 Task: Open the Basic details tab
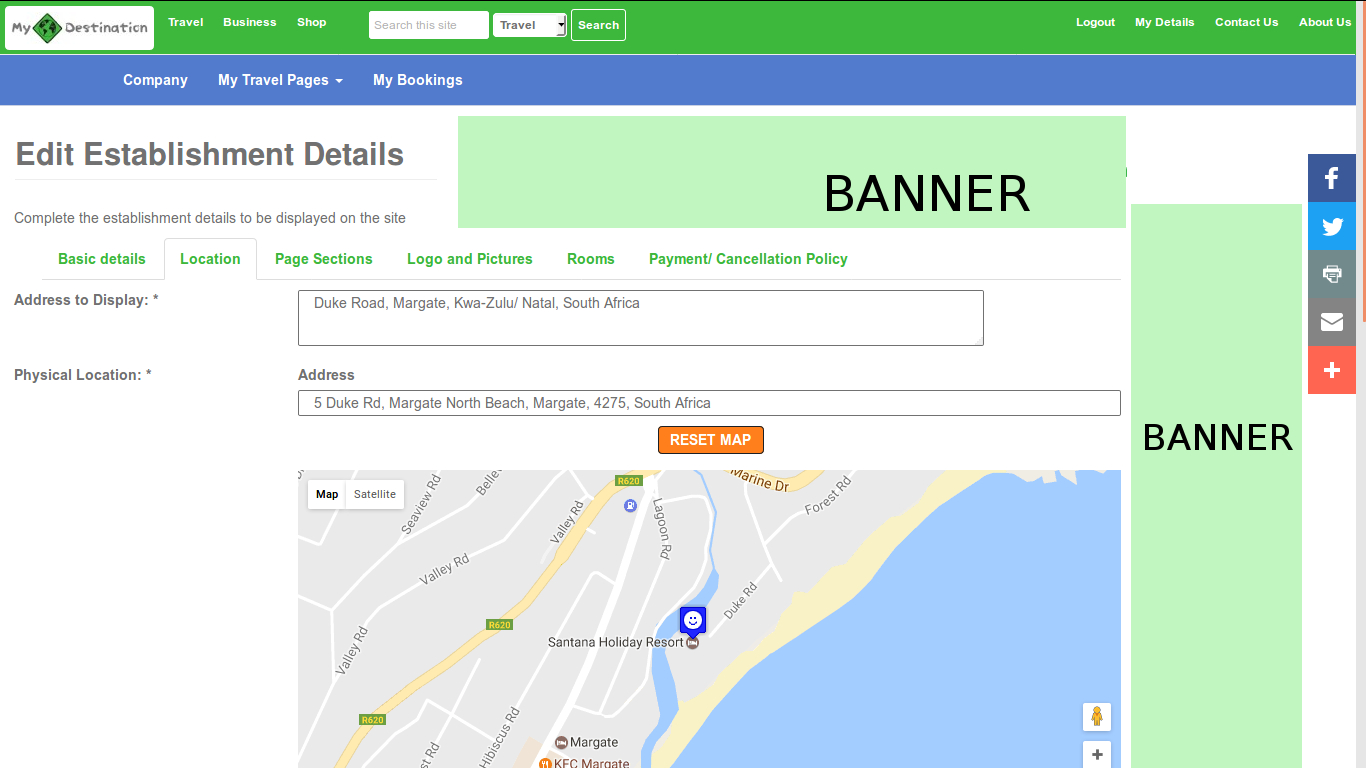point(102,259)
